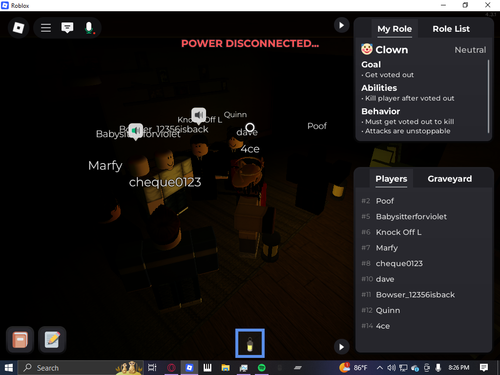Screen dimensions: 500x375
Task: Open the Roblox main menu logo button
Action: coord(18,28)
